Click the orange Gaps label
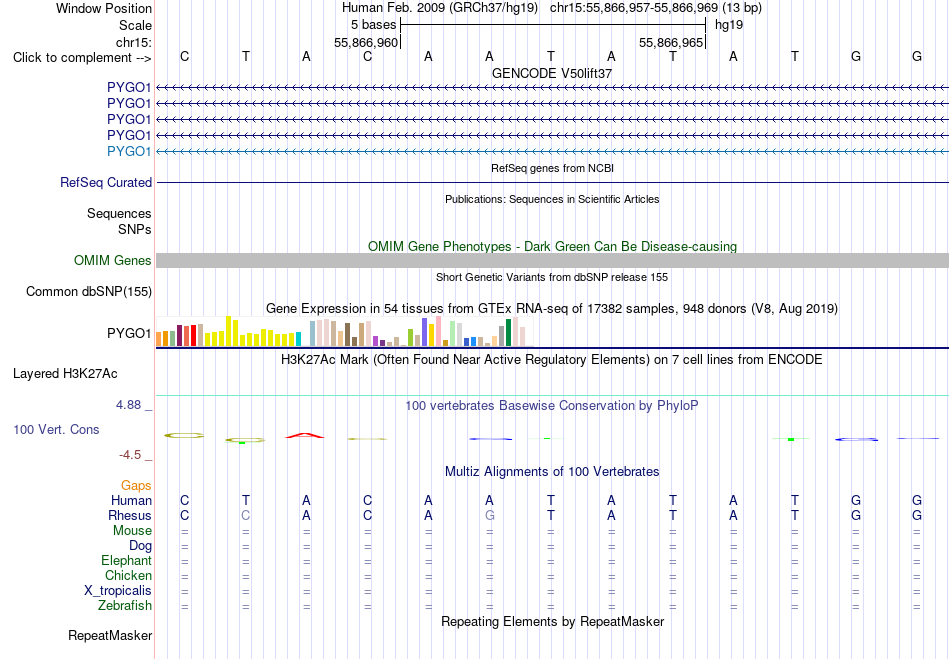Screen dimensions: 950x659 pos(136,486)
